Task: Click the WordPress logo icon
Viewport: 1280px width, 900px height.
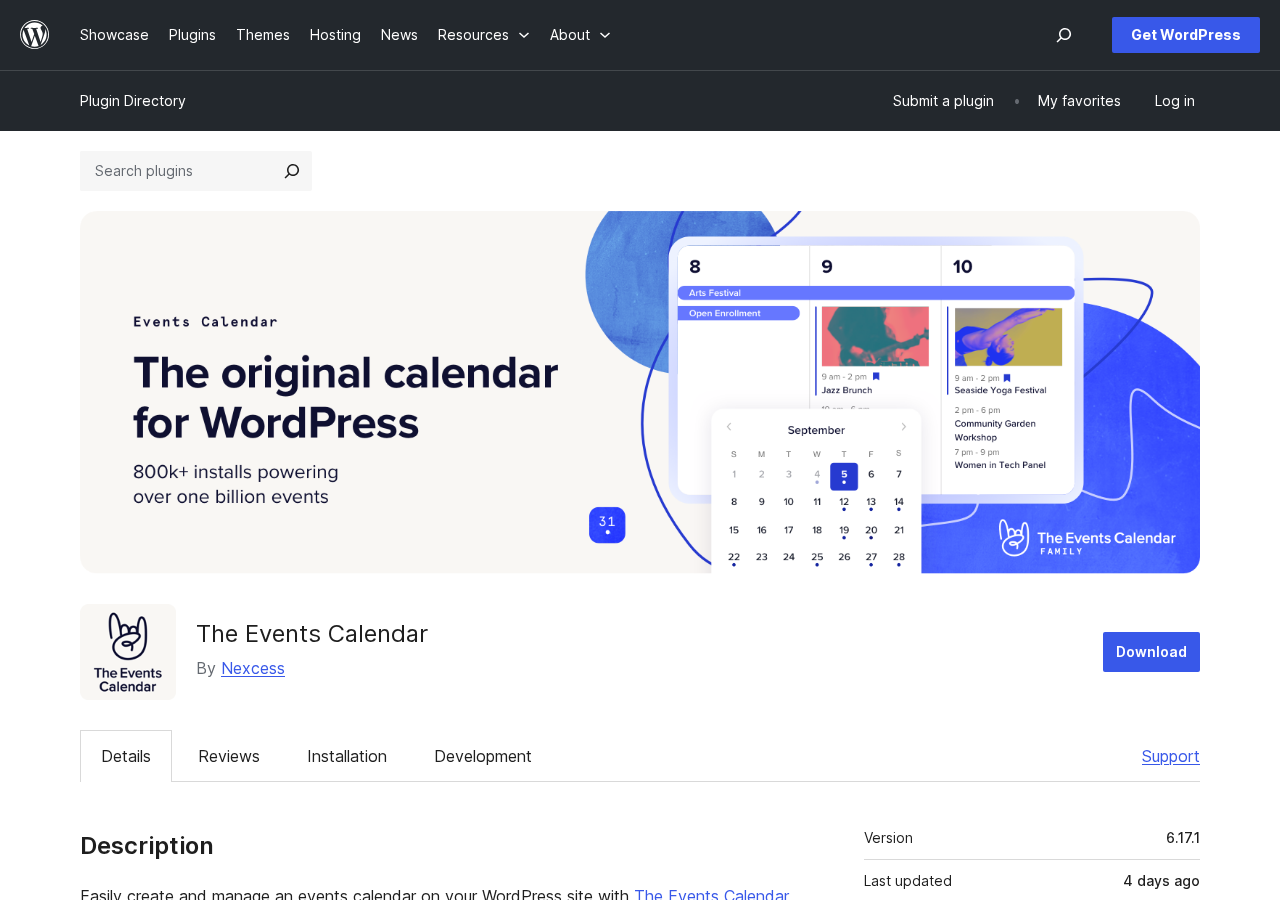Action: (35, 35)
